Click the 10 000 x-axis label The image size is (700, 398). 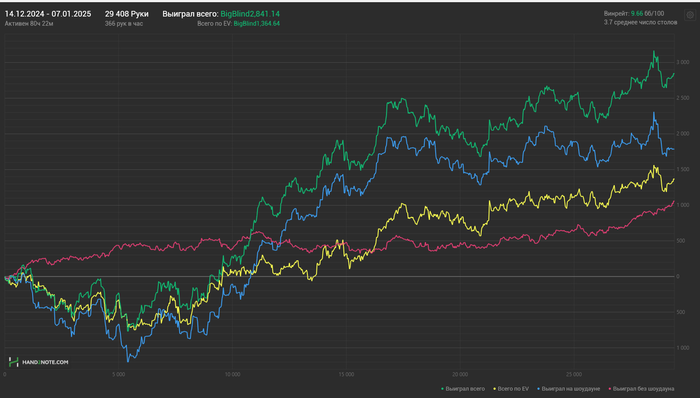[x=232, y=374]
